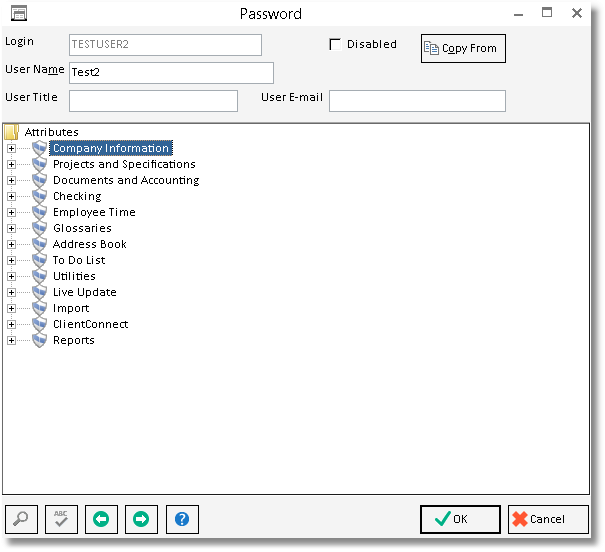Click the shield icon beside ClientConnect

(39, 324)
